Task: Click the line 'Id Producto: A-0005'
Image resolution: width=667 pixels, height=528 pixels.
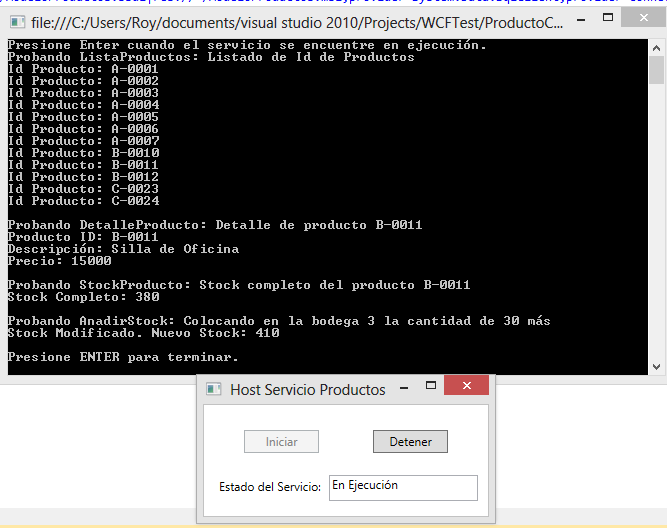Action: pos(83,117)
